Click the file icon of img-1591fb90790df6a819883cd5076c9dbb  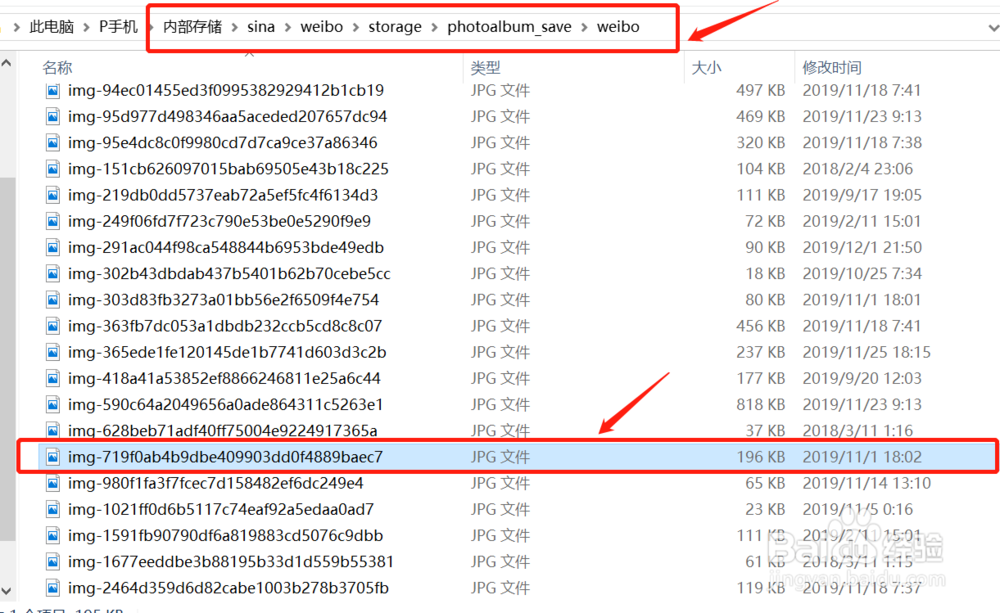53,535
